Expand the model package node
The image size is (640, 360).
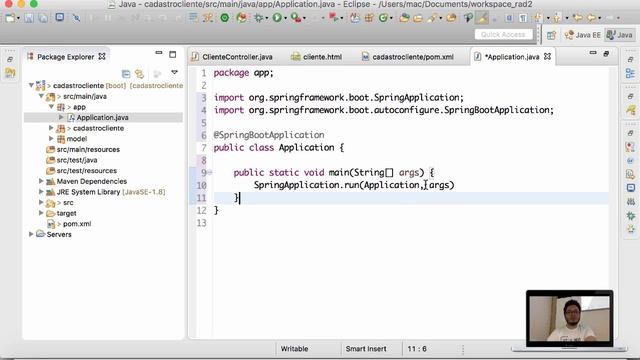(x=51, y=138)
